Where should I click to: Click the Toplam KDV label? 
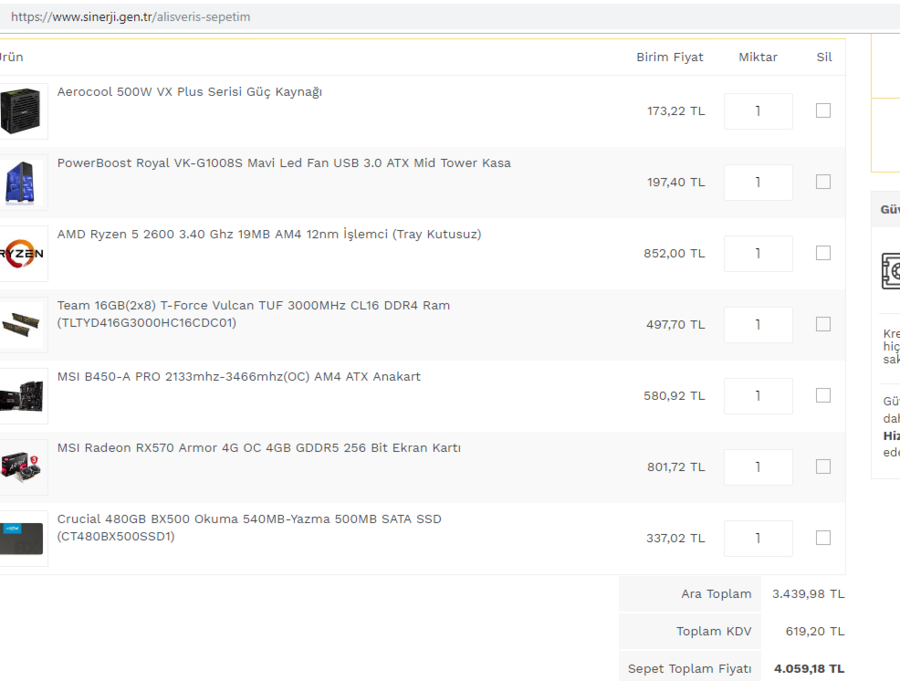pyautogui.click(x=713, y=631)
